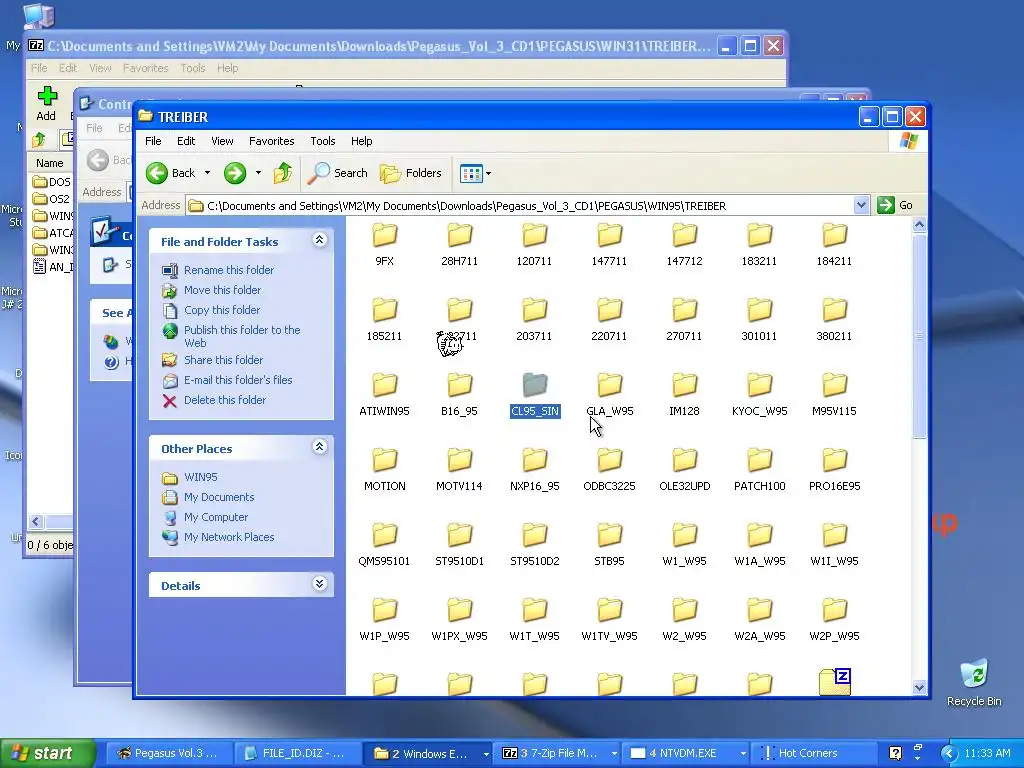Go to WIN95 in Other Places
Viewport: 1024px width, 768px height.
pyautogui.click(x=200, y=477)
